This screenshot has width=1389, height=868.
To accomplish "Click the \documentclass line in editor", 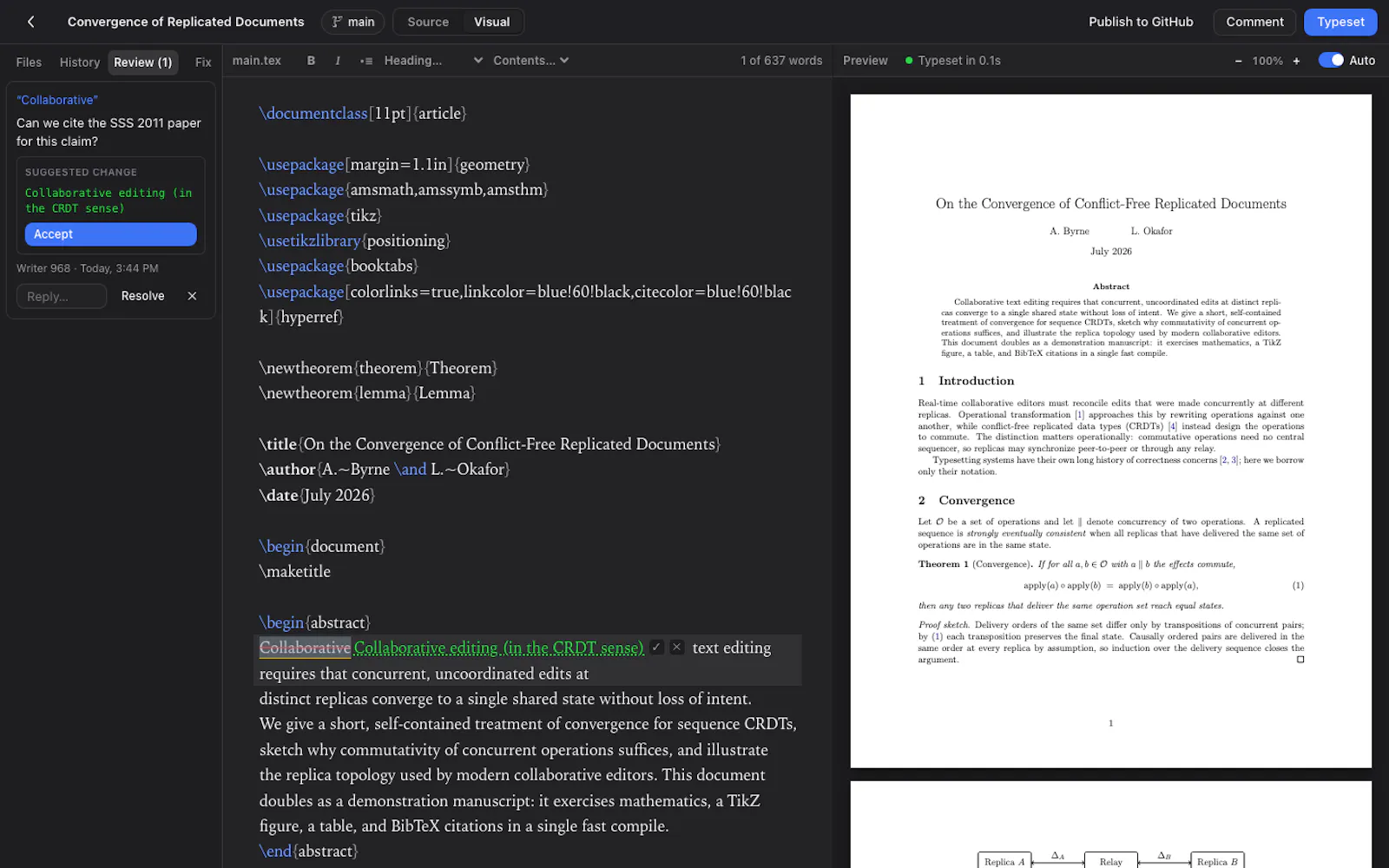I will 363,114.
